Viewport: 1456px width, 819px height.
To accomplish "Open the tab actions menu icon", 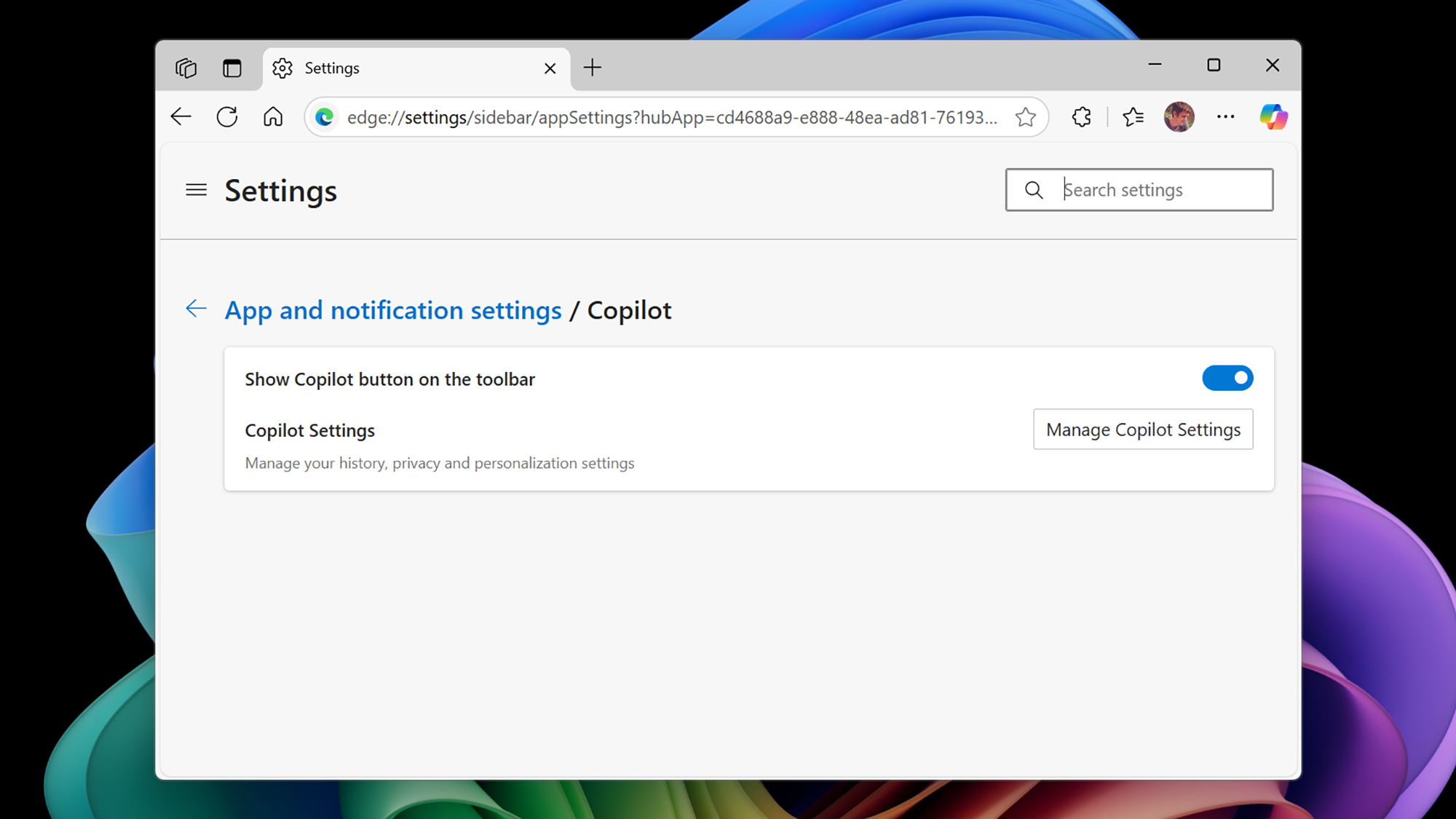I will 232,68.
